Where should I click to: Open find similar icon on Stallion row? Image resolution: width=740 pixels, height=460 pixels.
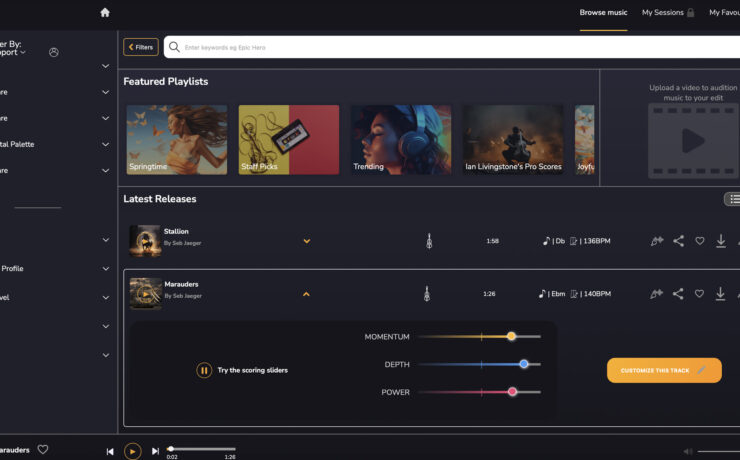tap(656, 241)
